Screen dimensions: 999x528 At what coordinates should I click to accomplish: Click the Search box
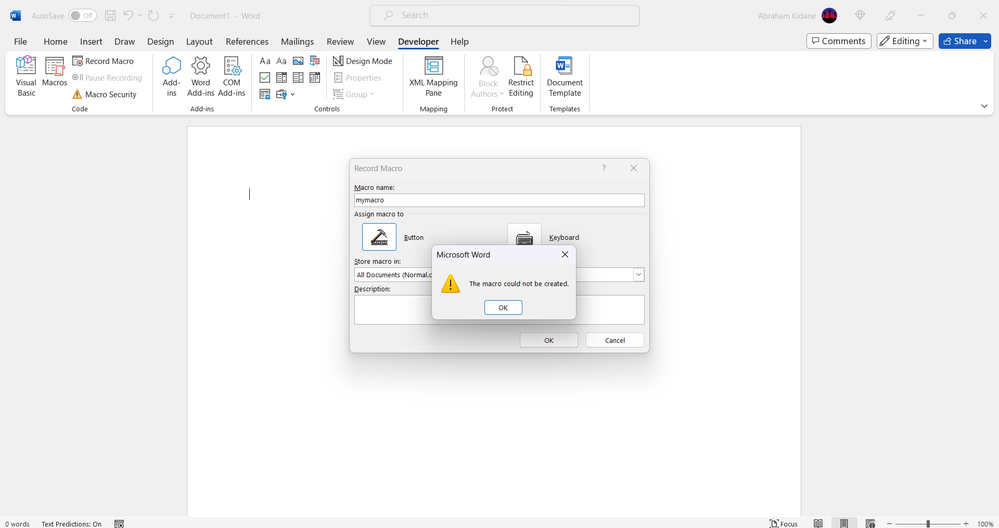click(505, 15)
